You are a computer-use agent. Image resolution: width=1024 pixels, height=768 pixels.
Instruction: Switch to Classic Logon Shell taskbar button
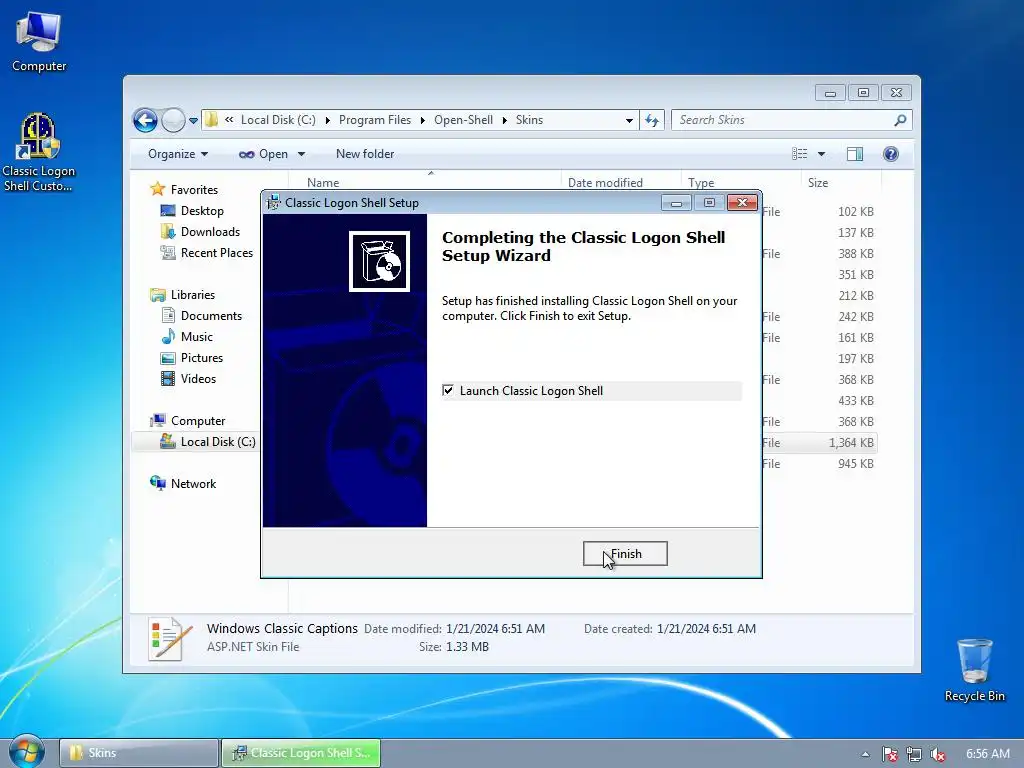pos(301,753)
